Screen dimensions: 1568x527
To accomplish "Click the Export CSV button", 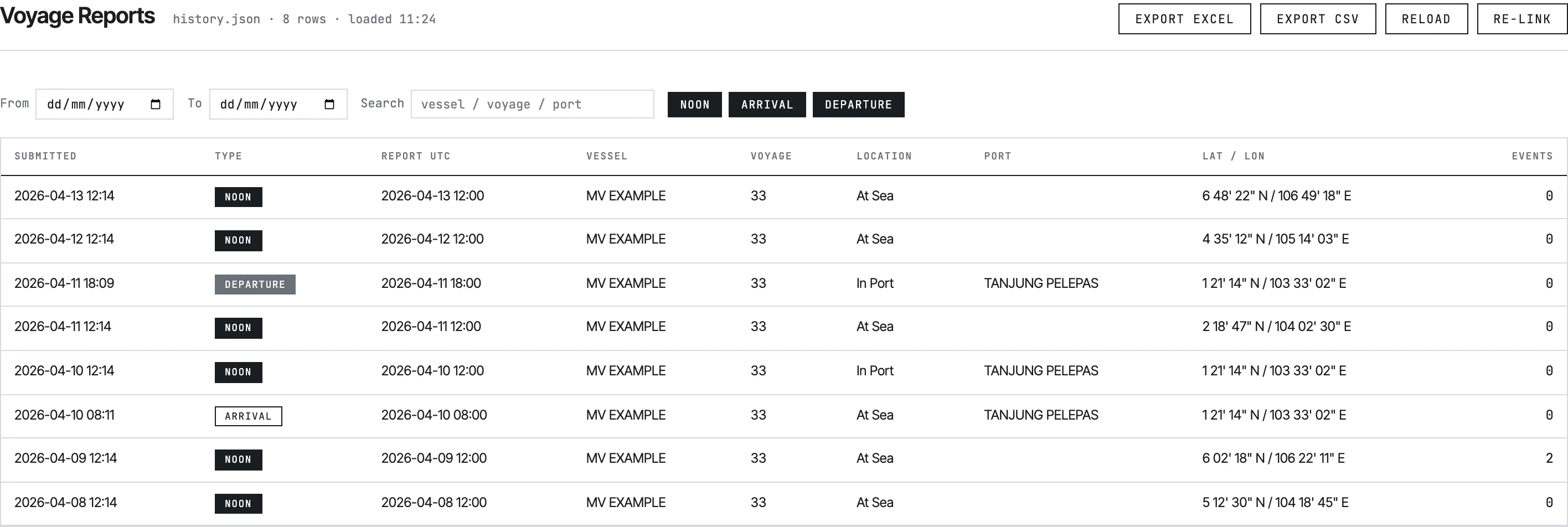I will [x=1318, y=19].
